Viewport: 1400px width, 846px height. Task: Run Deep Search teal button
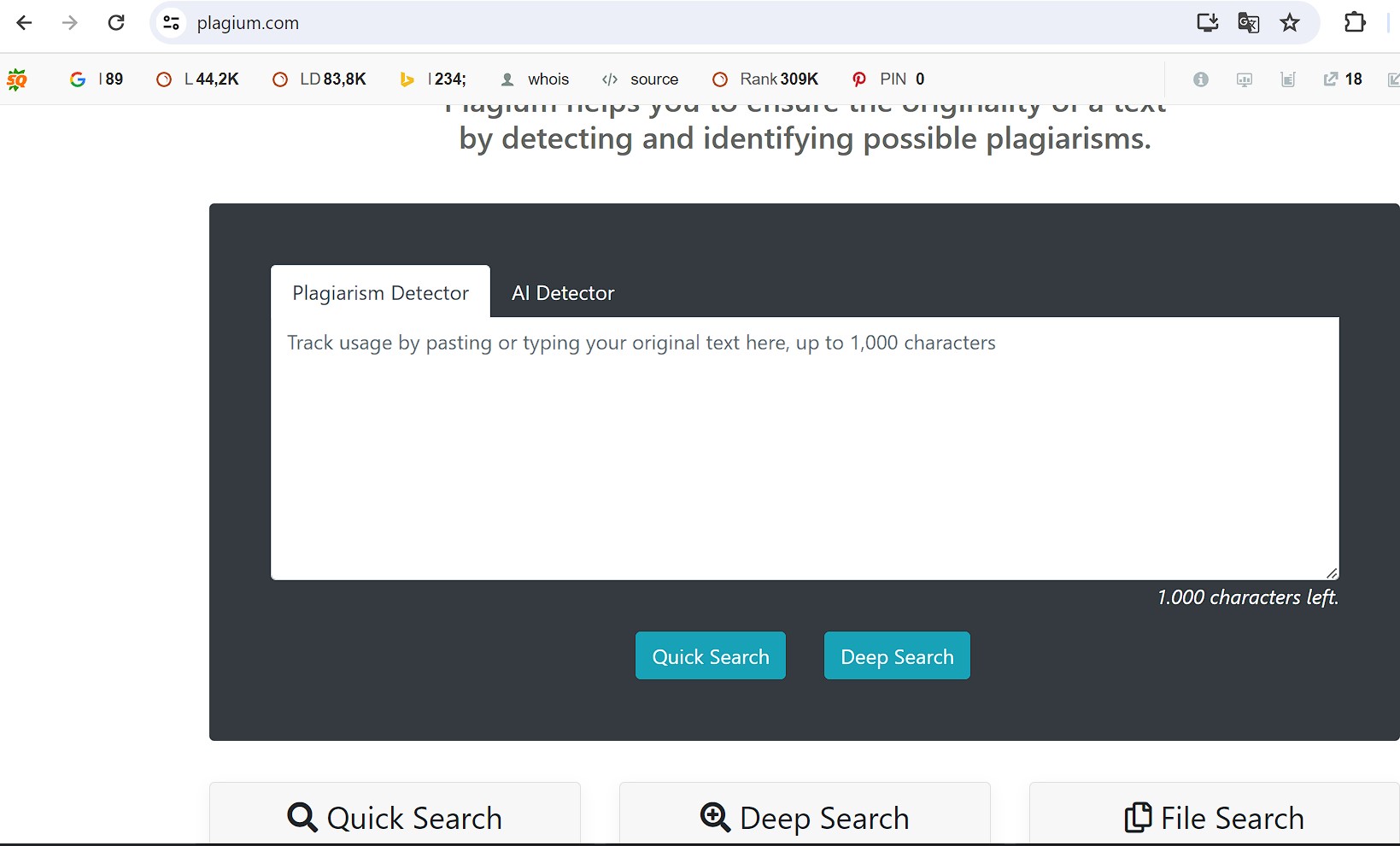tap(897, 656)
